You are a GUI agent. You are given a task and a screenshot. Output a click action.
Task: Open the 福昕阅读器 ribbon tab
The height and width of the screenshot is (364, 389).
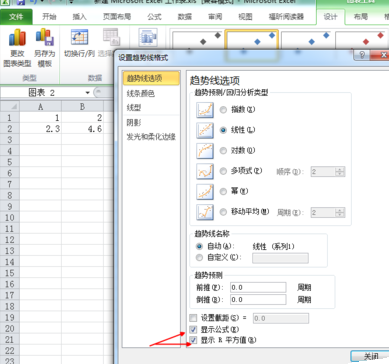point(286,16)
